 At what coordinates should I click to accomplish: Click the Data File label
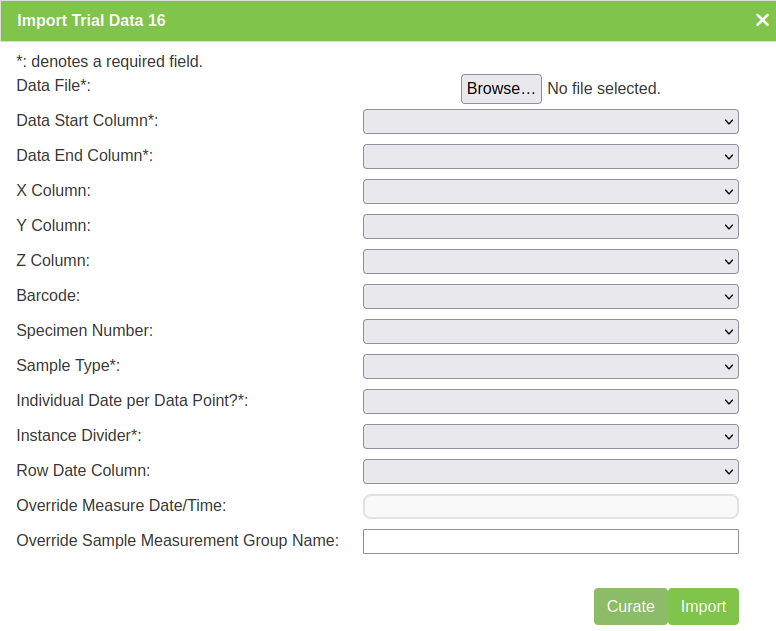click(x=54, y=86)
